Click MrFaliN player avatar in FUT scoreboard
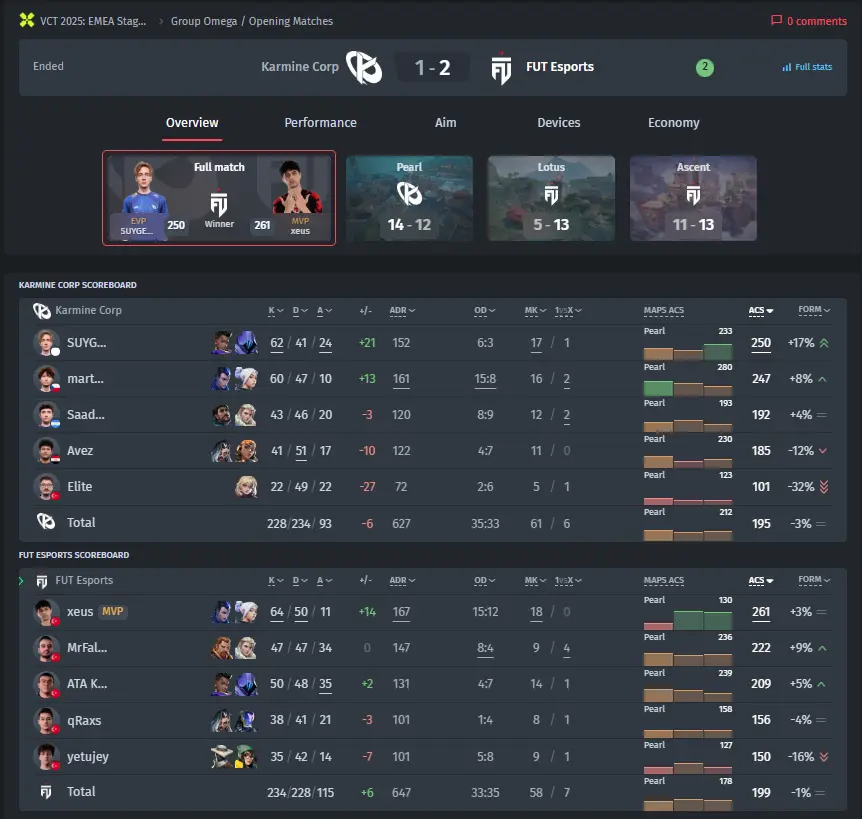862x819 pixels. tap(46, 648)
